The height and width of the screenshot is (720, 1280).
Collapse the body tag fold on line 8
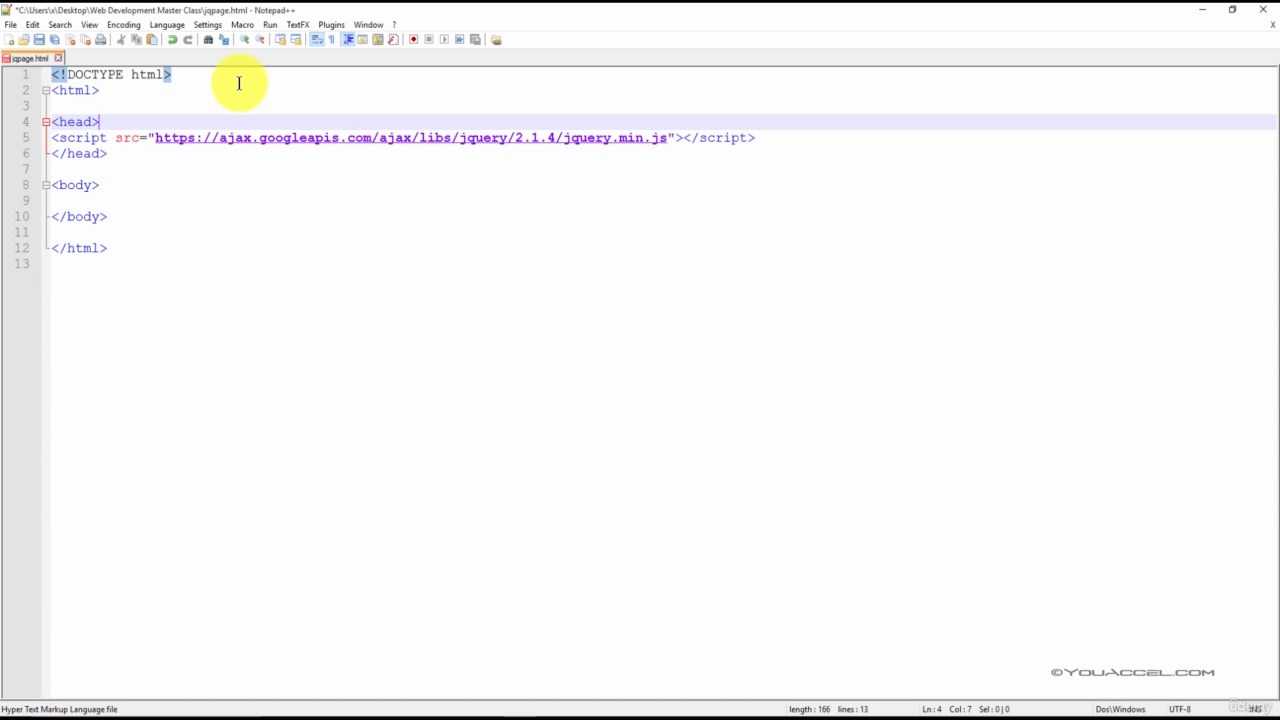point(46,185)
